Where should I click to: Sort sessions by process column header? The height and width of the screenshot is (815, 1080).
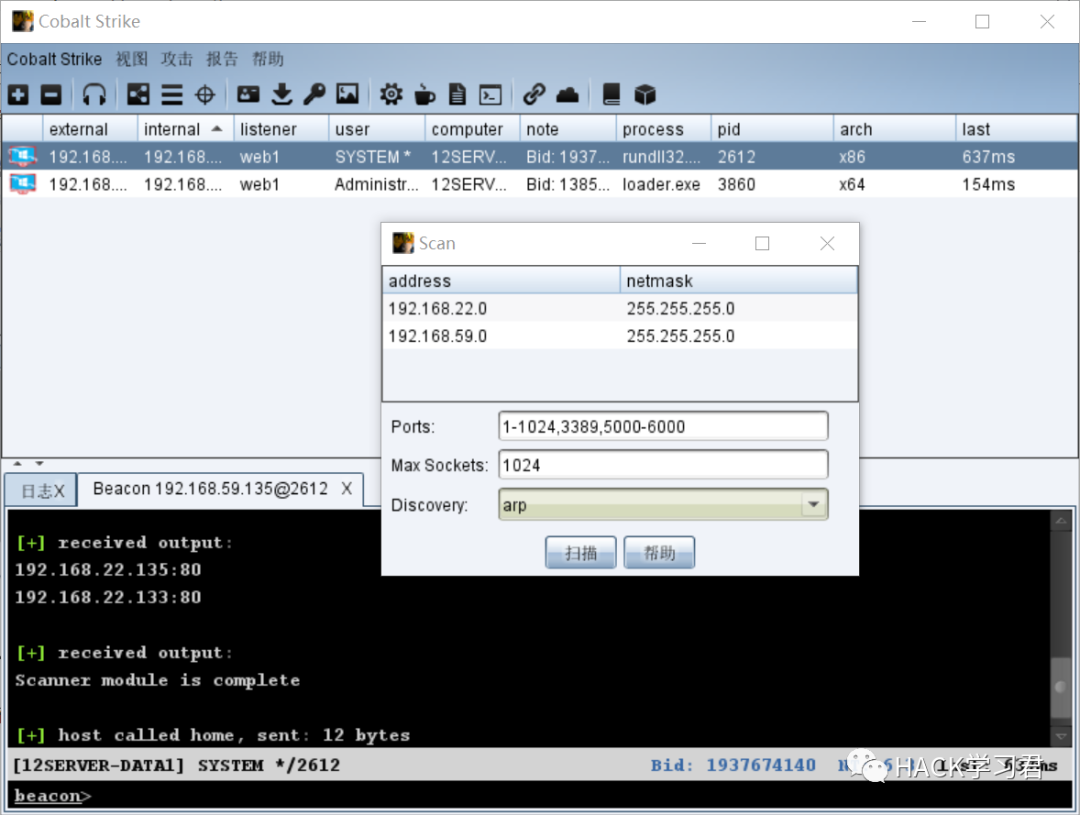pos(663,129)
